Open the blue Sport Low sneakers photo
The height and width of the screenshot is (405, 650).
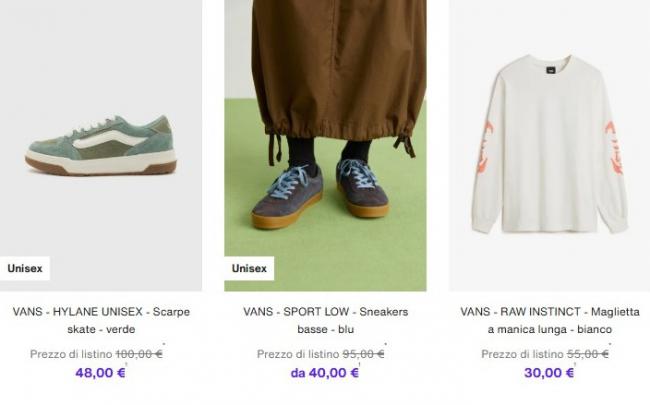[x=325, y=145]
